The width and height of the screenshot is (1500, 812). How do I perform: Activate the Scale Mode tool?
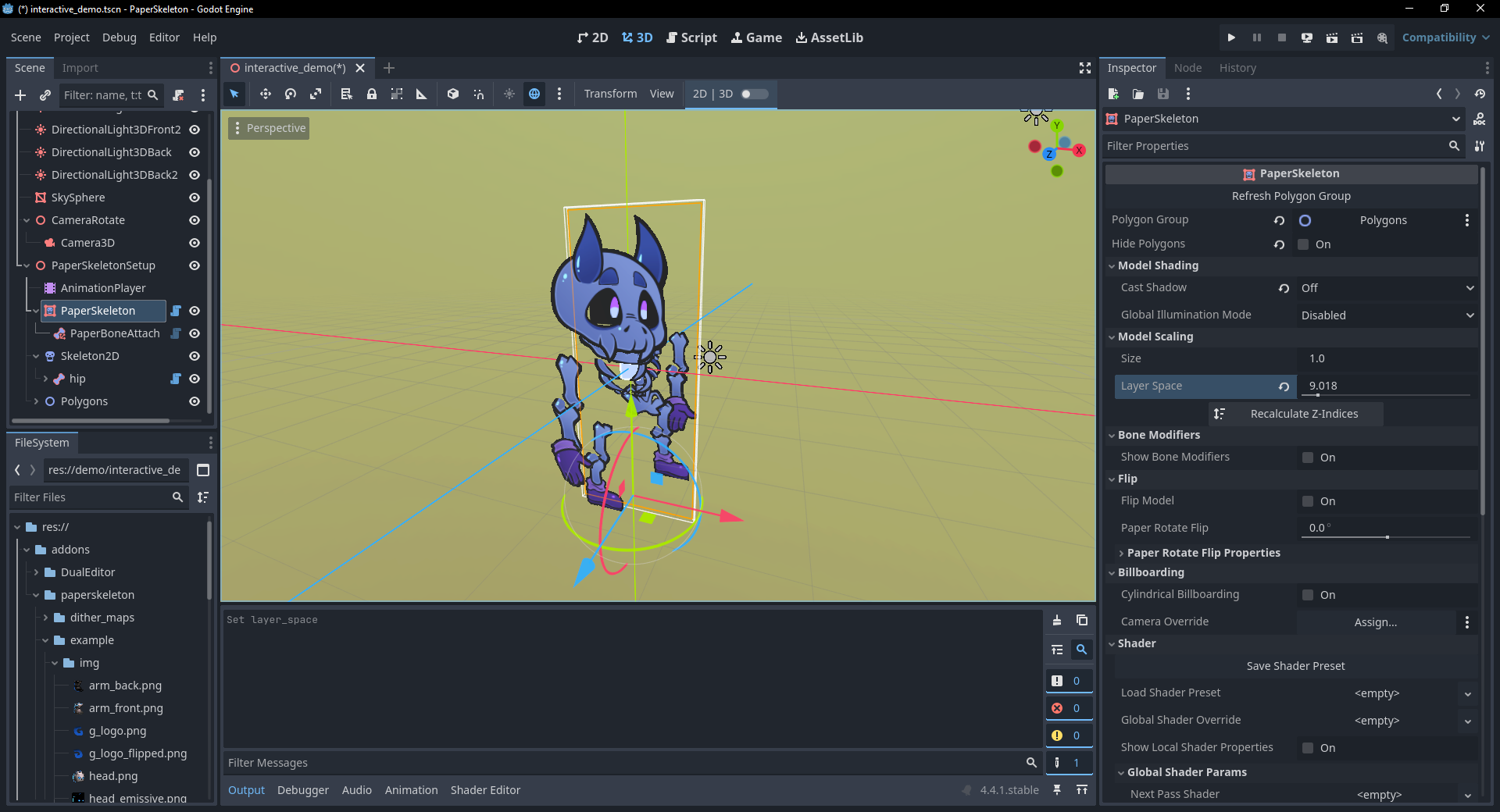point(316,94)
